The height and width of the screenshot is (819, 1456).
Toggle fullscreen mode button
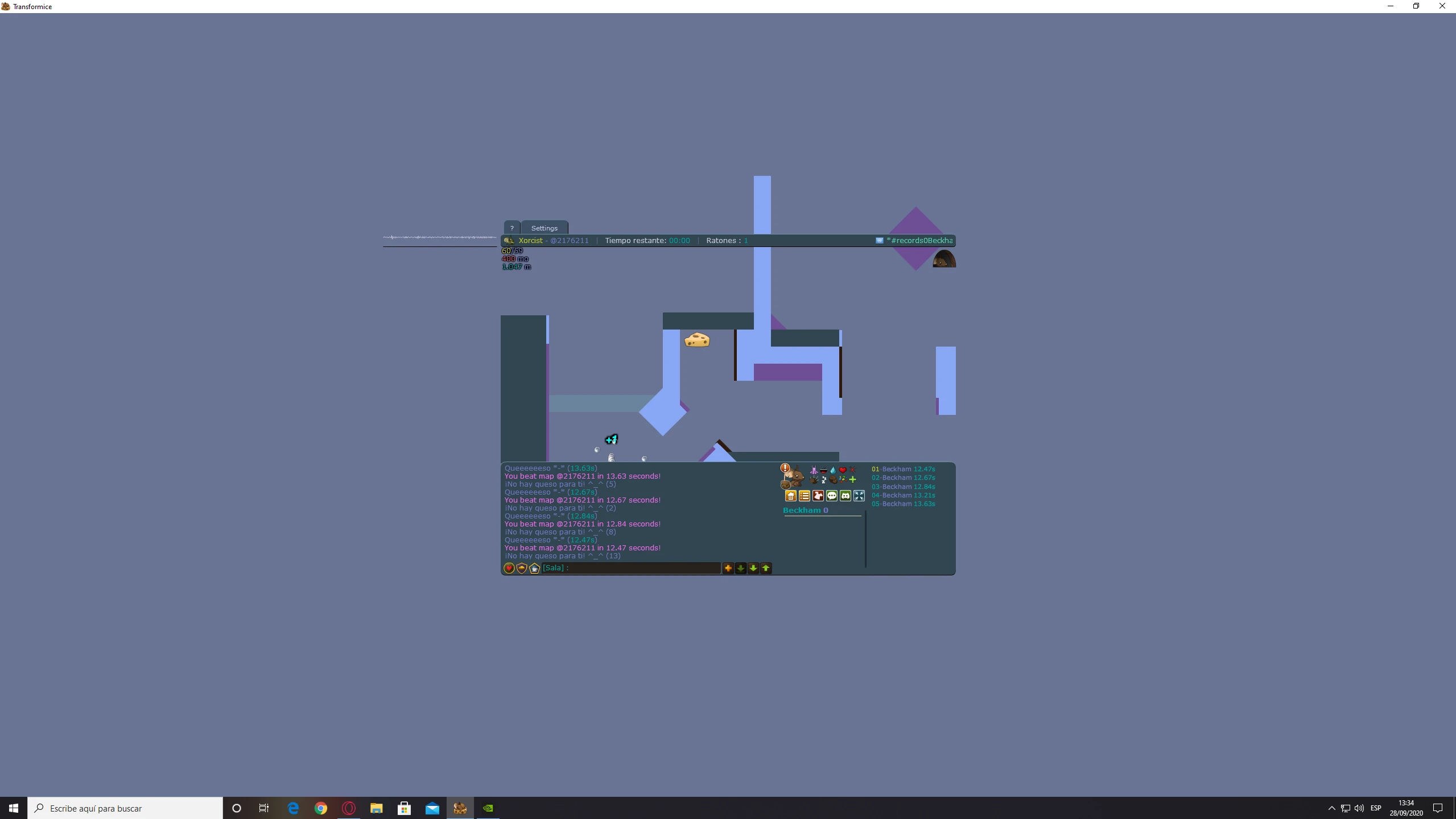859,496
